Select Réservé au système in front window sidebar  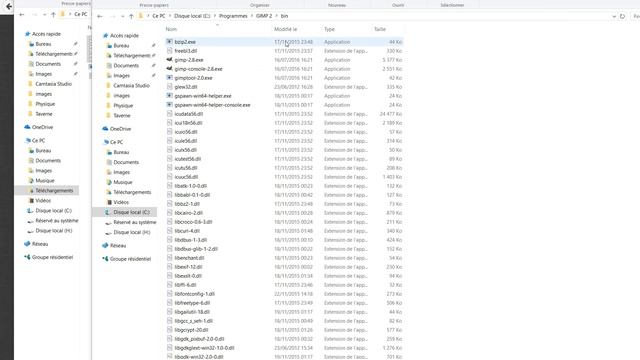[x=135, y=222]
